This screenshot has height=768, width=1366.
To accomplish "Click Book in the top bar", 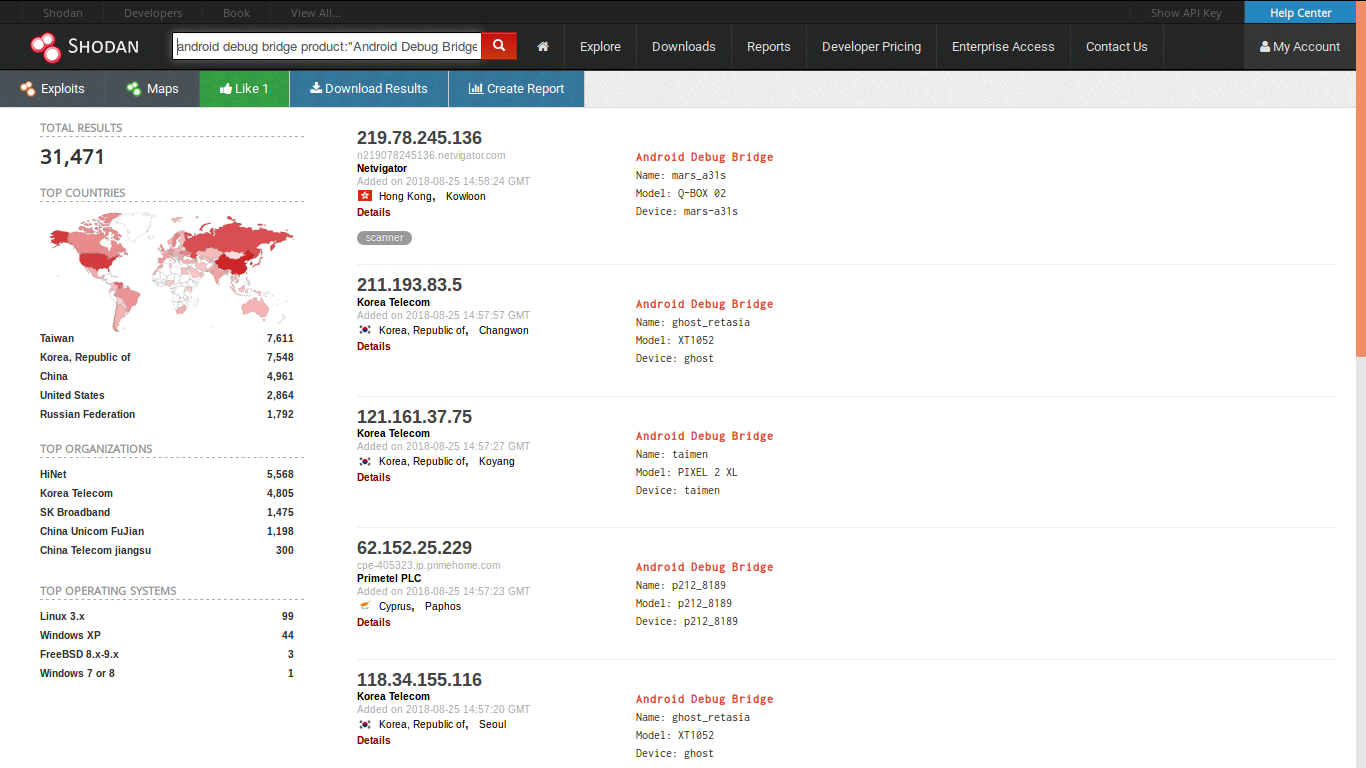I will click(x=237, y=13).
